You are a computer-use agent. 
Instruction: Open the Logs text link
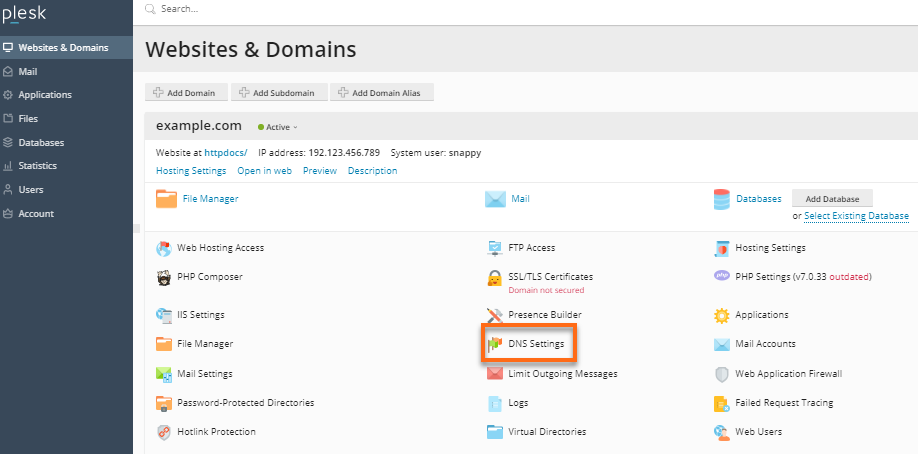[518, 402]
